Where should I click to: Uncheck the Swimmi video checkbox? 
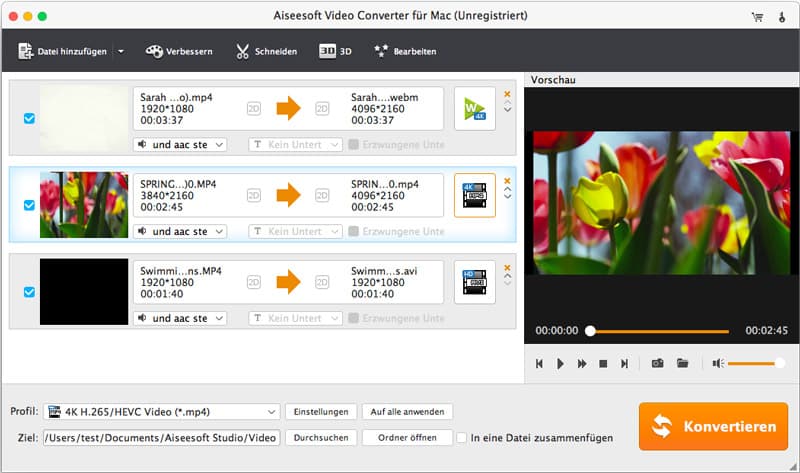coord(29,292)
